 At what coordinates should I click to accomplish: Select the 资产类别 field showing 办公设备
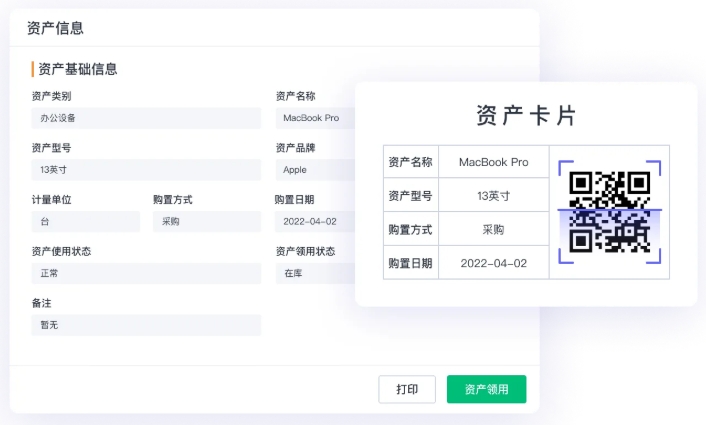pos(145,117)
